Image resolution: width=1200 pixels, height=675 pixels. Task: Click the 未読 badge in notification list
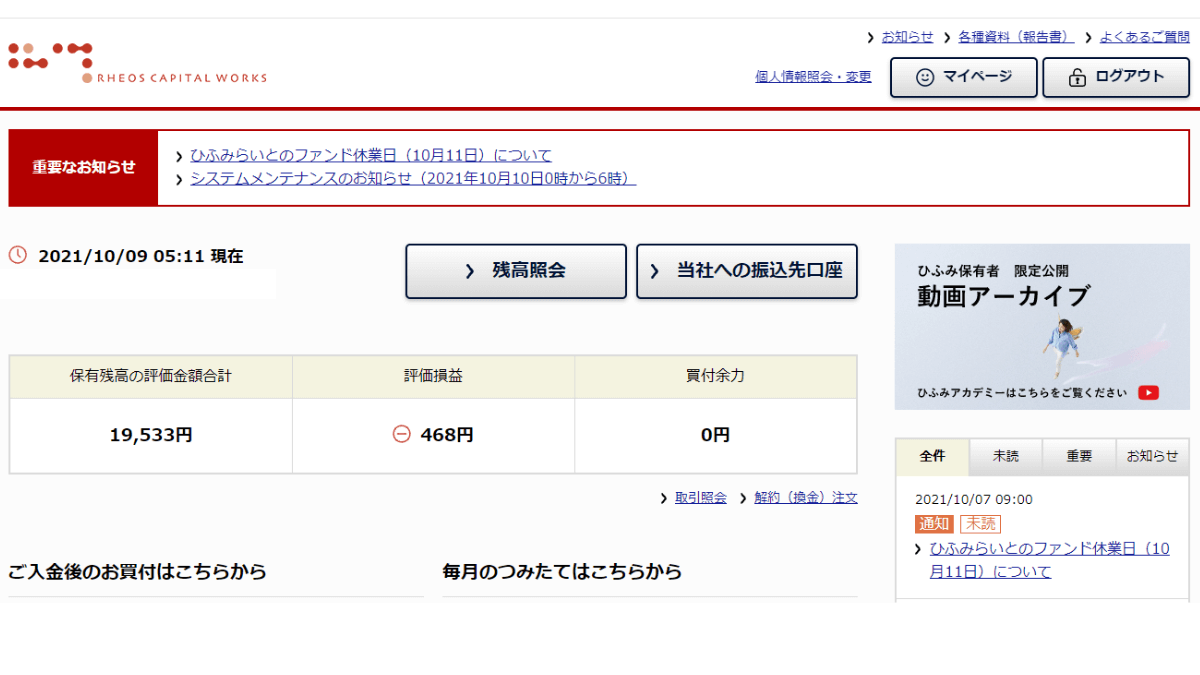[x=980, y=524]
